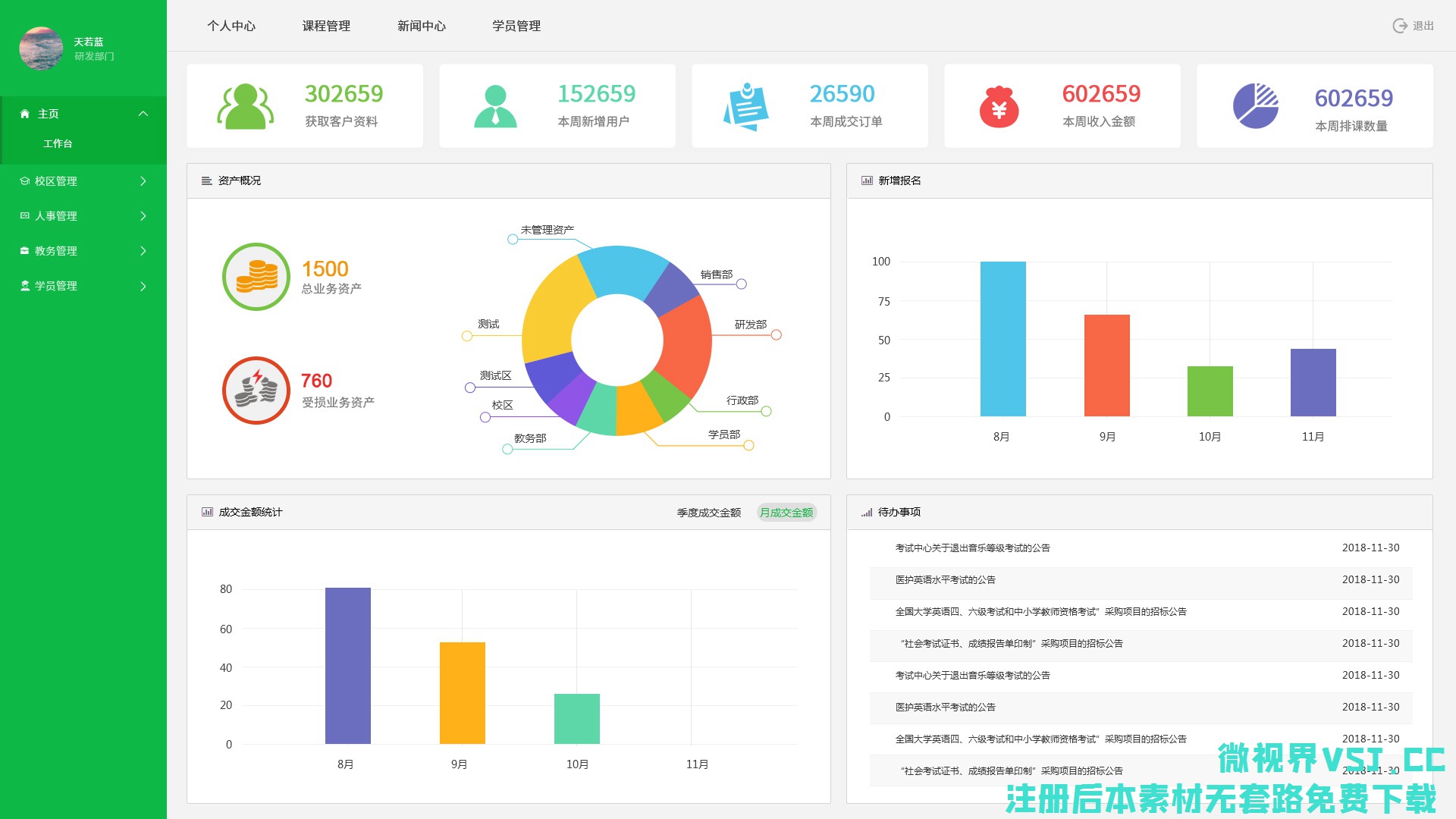The image size is (1456, 819).
Task: Click the logout icon at top right
Action: [x=1400, y=26]
